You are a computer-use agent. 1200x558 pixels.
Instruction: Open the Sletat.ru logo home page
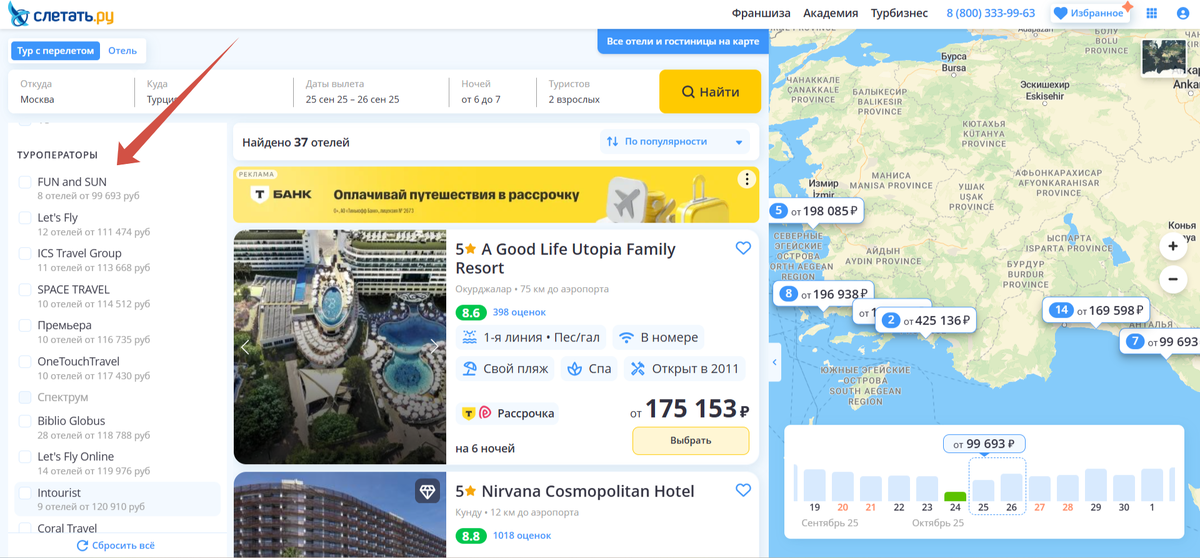point(60,15)
